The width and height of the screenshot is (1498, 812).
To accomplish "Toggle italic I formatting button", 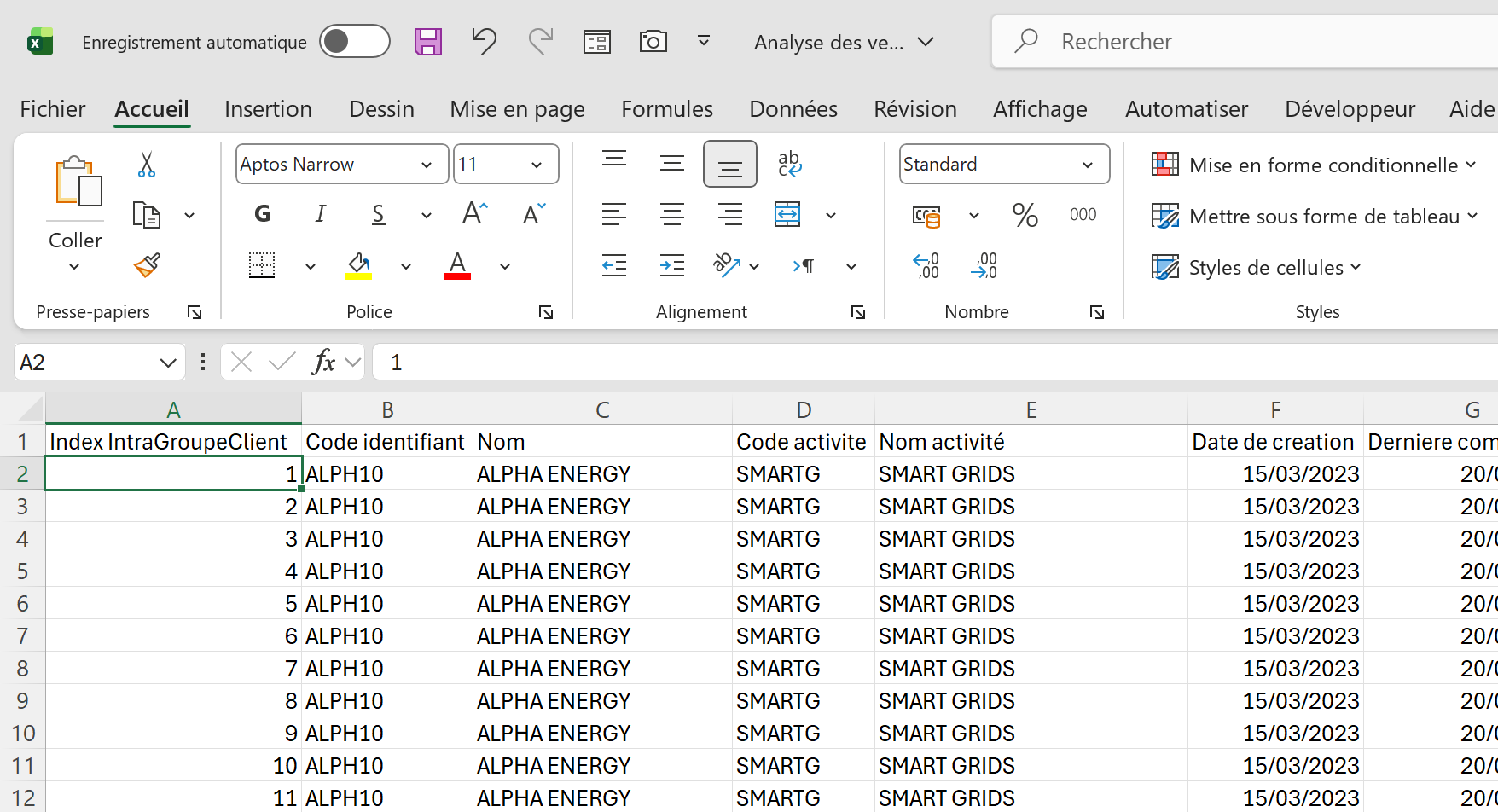I will [320, 214].
